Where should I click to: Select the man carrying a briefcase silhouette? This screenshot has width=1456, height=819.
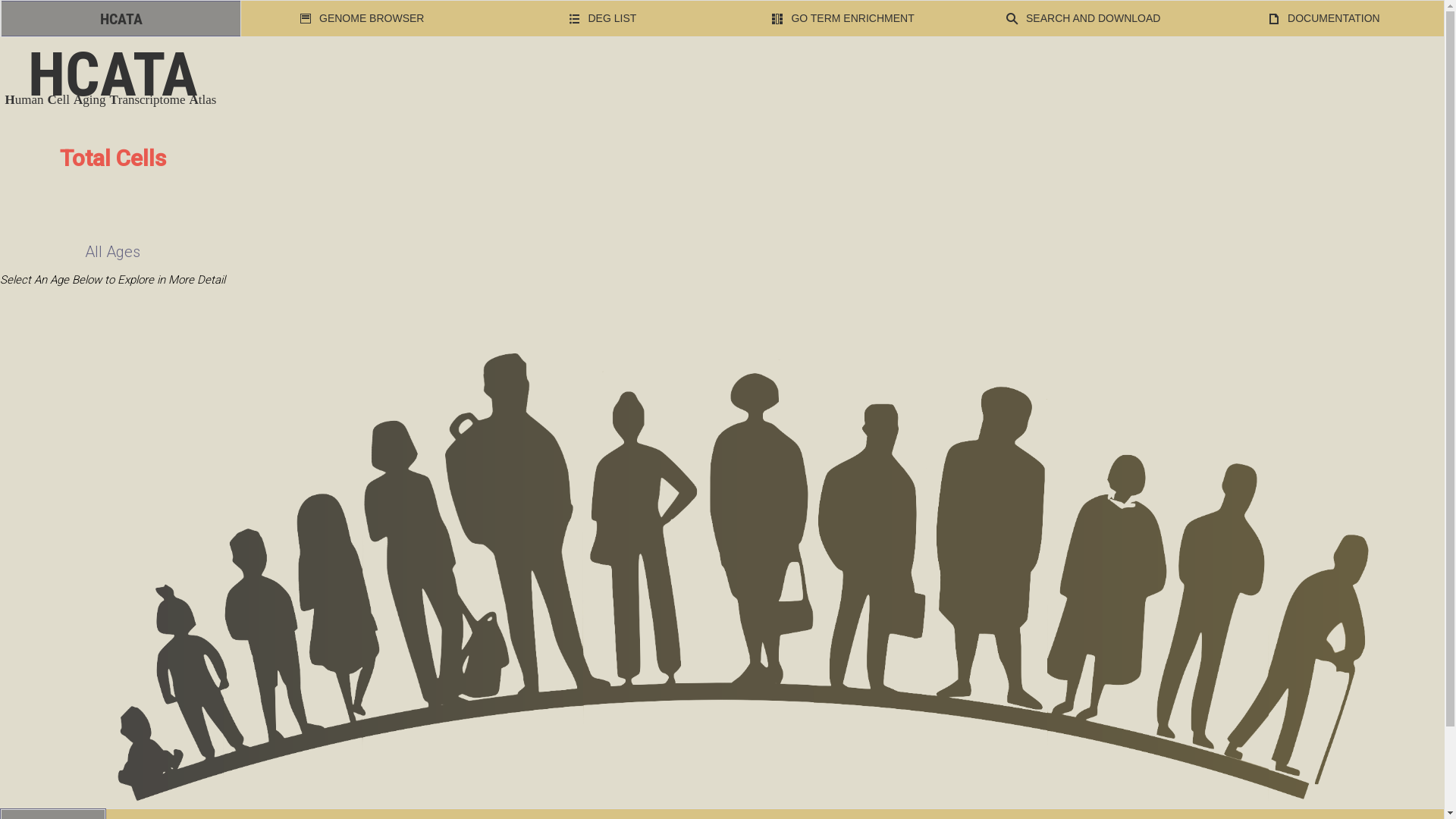pyautogui.click(x=872, y=550)
